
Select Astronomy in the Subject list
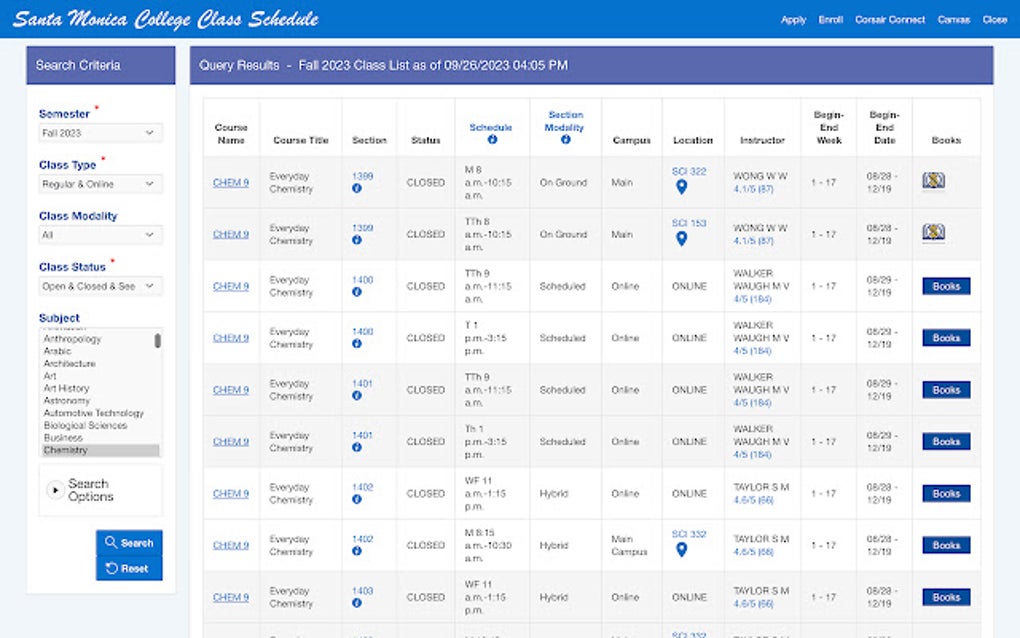(67, 401)
